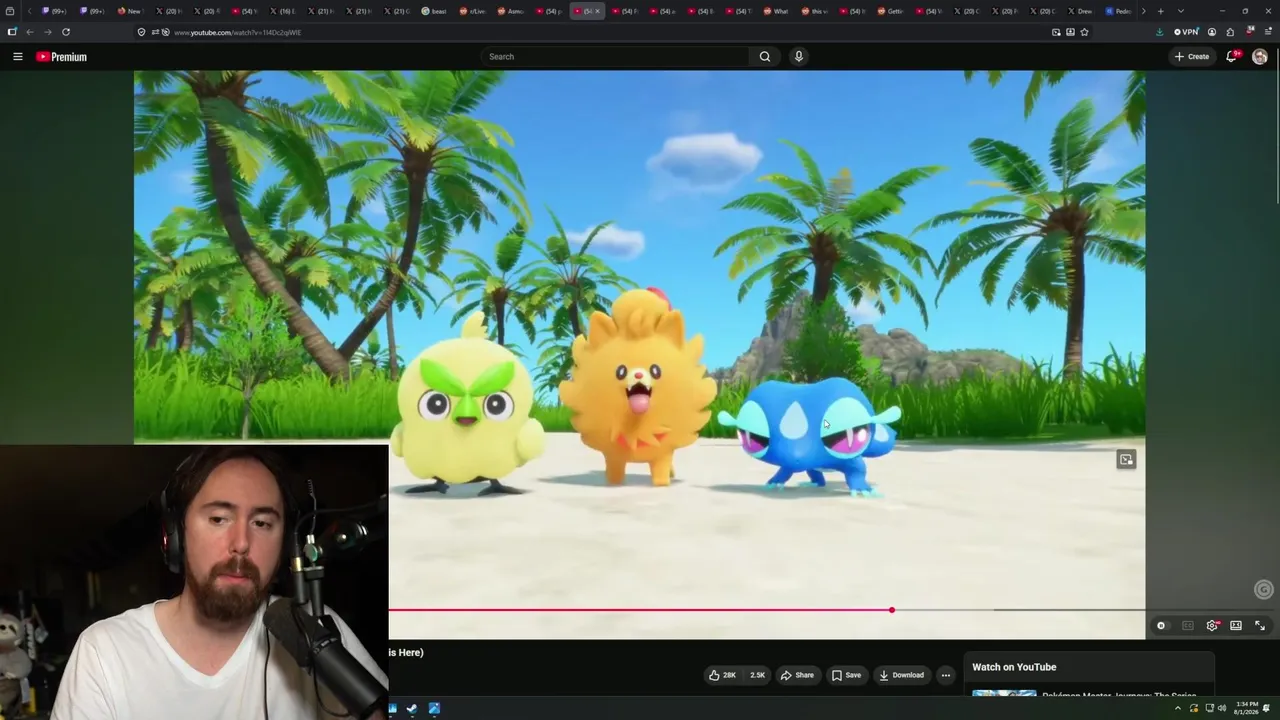Switch to the 'Drew' X tab
Image resolution: width=1280 pixels, height=720 pixels.
(x=1080, y=11)
